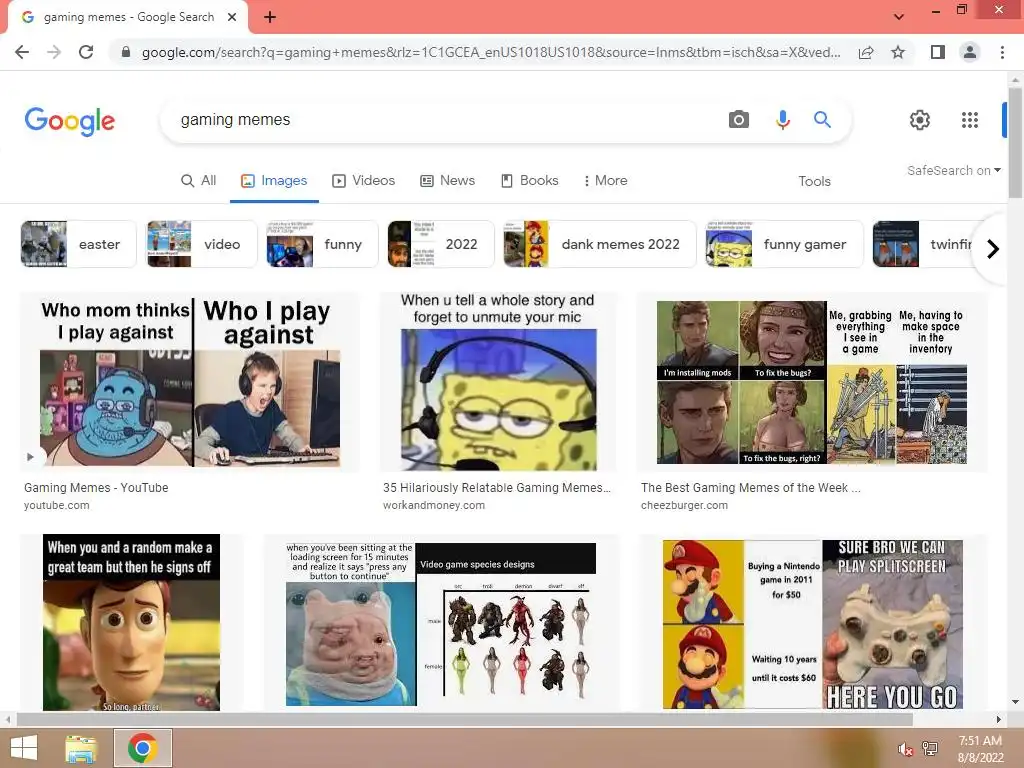This screenshot has height=768, width=1024.
Task: Open The Best Gaming Memes of the Week link
Action: [x=751, y=488]
